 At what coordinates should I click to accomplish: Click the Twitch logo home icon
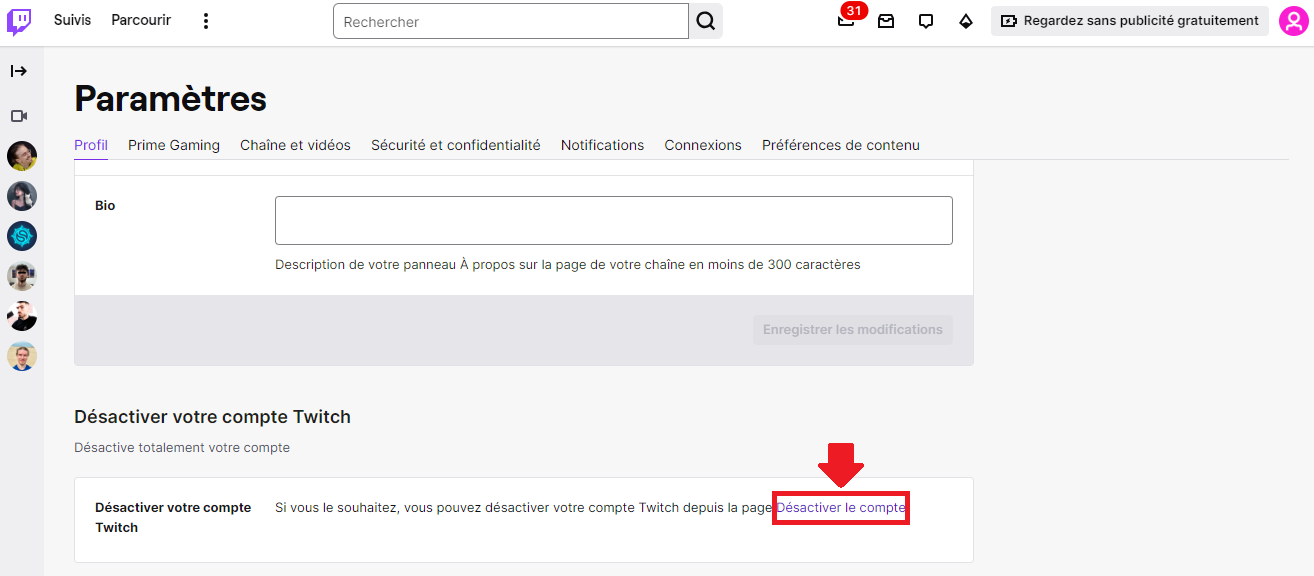tap(20, 21)
